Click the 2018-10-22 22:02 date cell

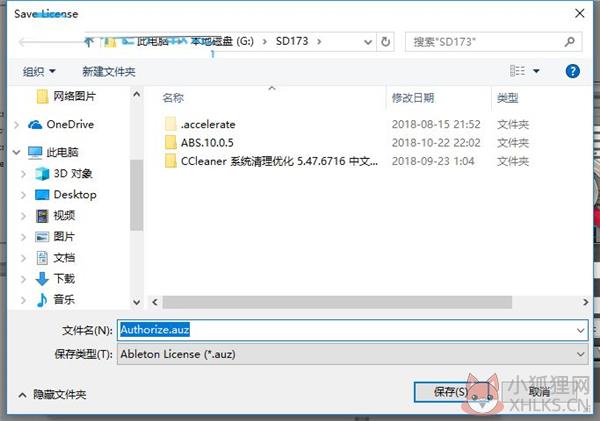click(436, 143)
